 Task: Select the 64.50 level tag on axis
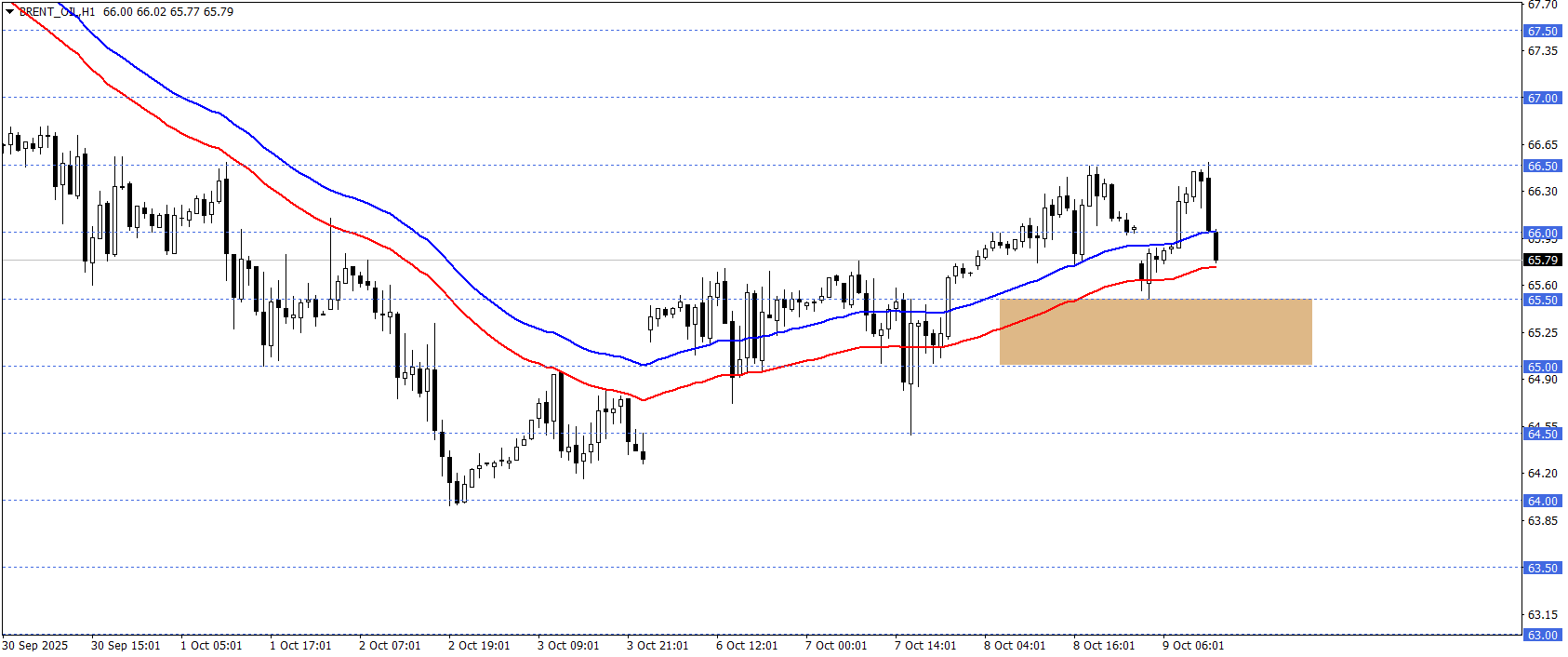1542,434
